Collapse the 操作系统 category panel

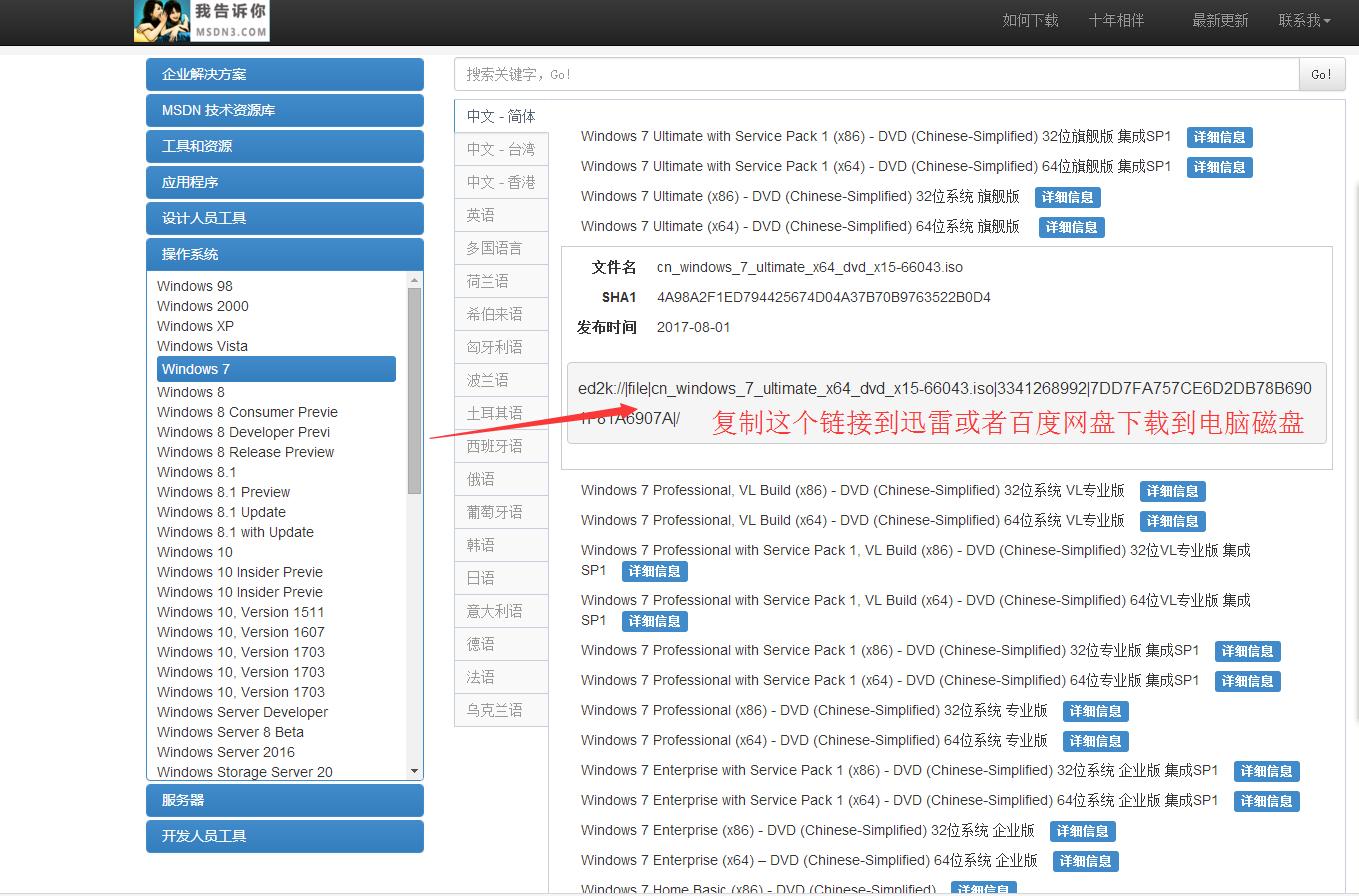(x=284, y=254)
